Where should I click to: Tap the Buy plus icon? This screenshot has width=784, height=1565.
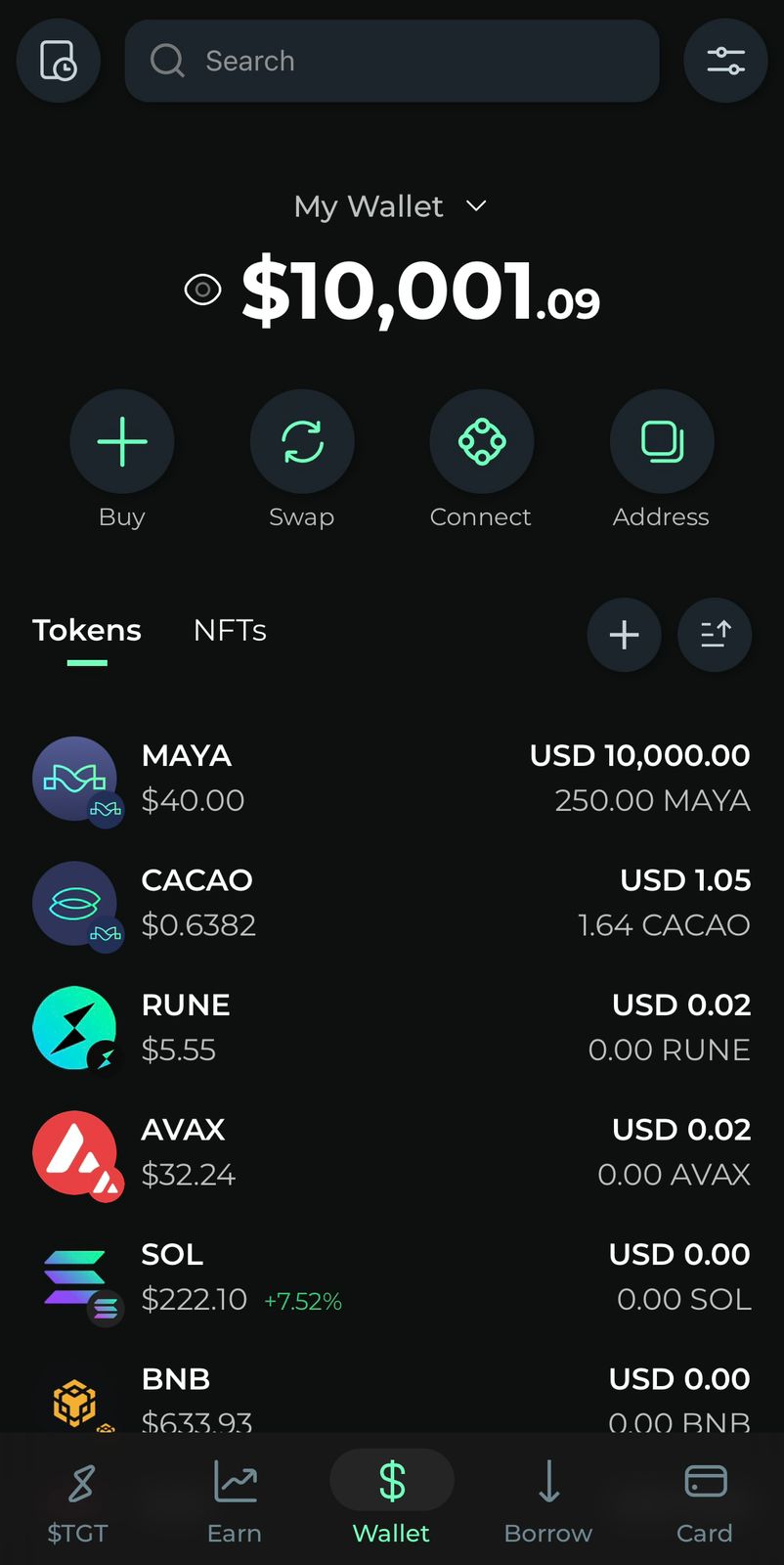122,441
